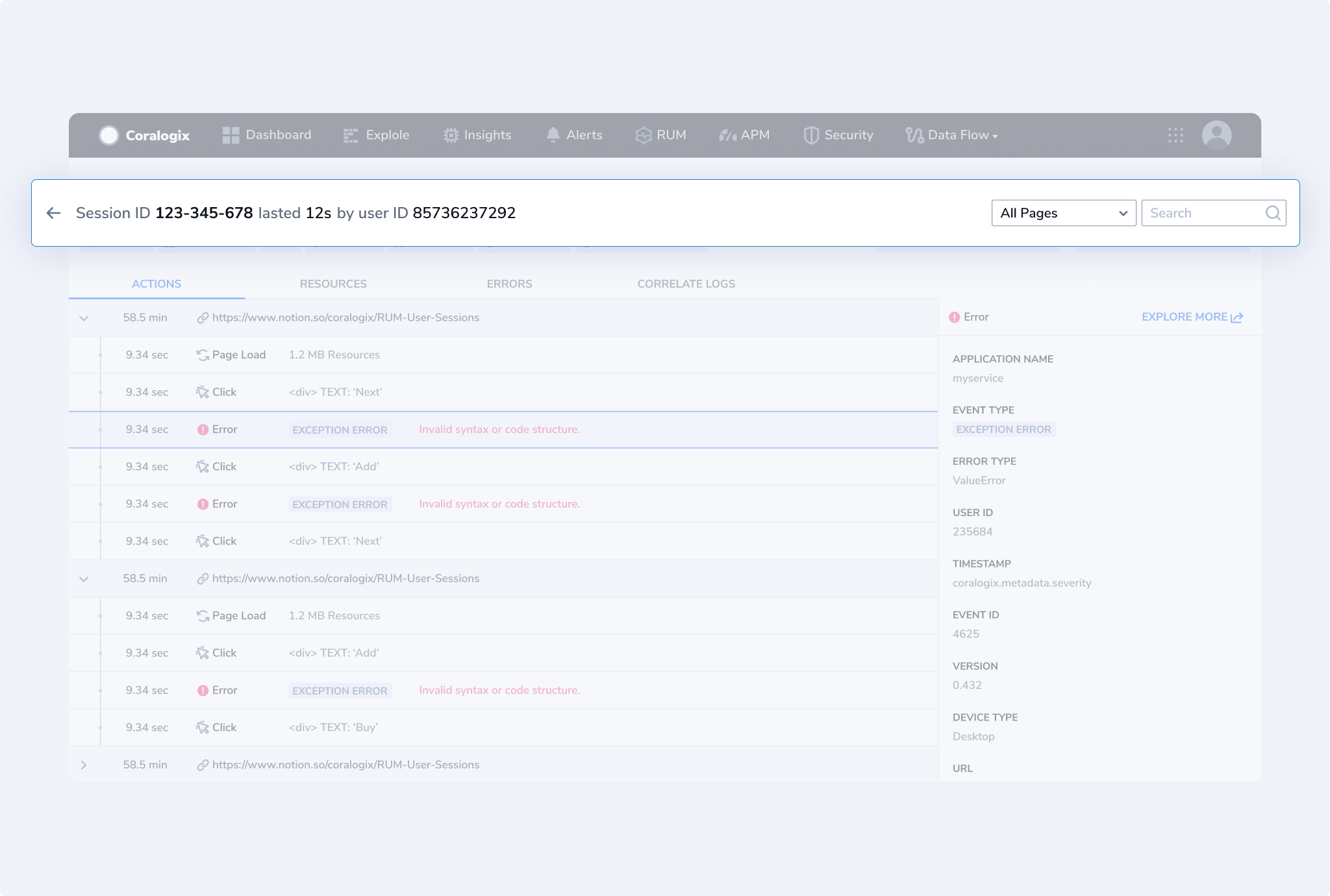Open the user profile avatar
The height and width of the screenshot is (896, 1330).
point(1216,135)
